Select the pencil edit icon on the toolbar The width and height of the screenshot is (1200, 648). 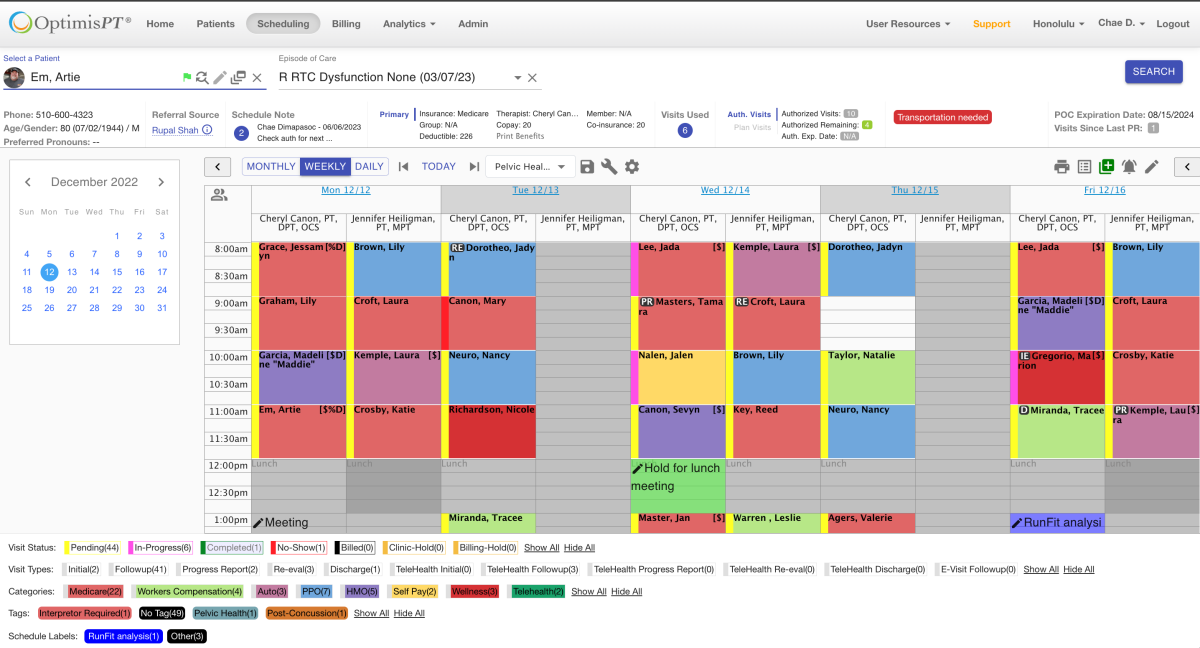[1151, 167]
